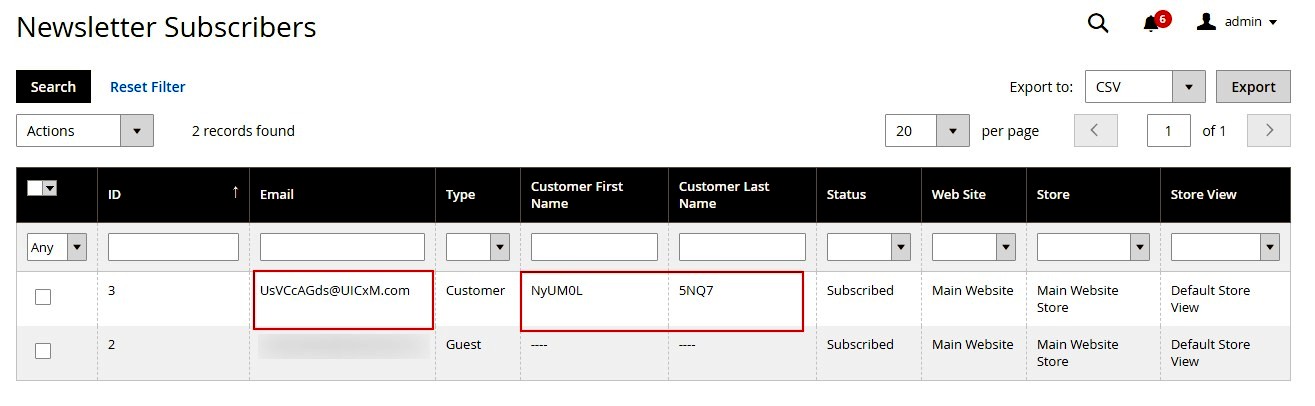The height and width of the screenshot is (406, 1315).
Task: Go to next page arrow
Action: pyautogui.click(x=1269, y=131)
